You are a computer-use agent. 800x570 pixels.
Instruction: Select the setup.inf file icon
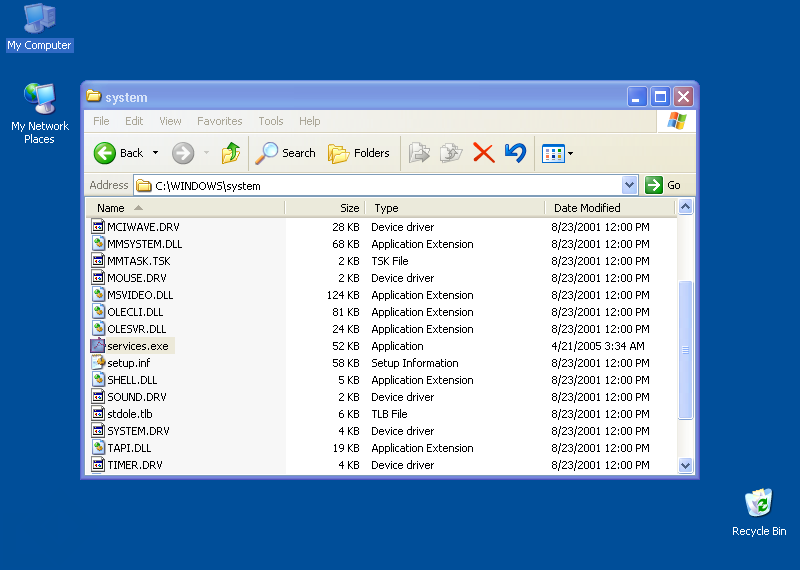click(x=98, y=363)
